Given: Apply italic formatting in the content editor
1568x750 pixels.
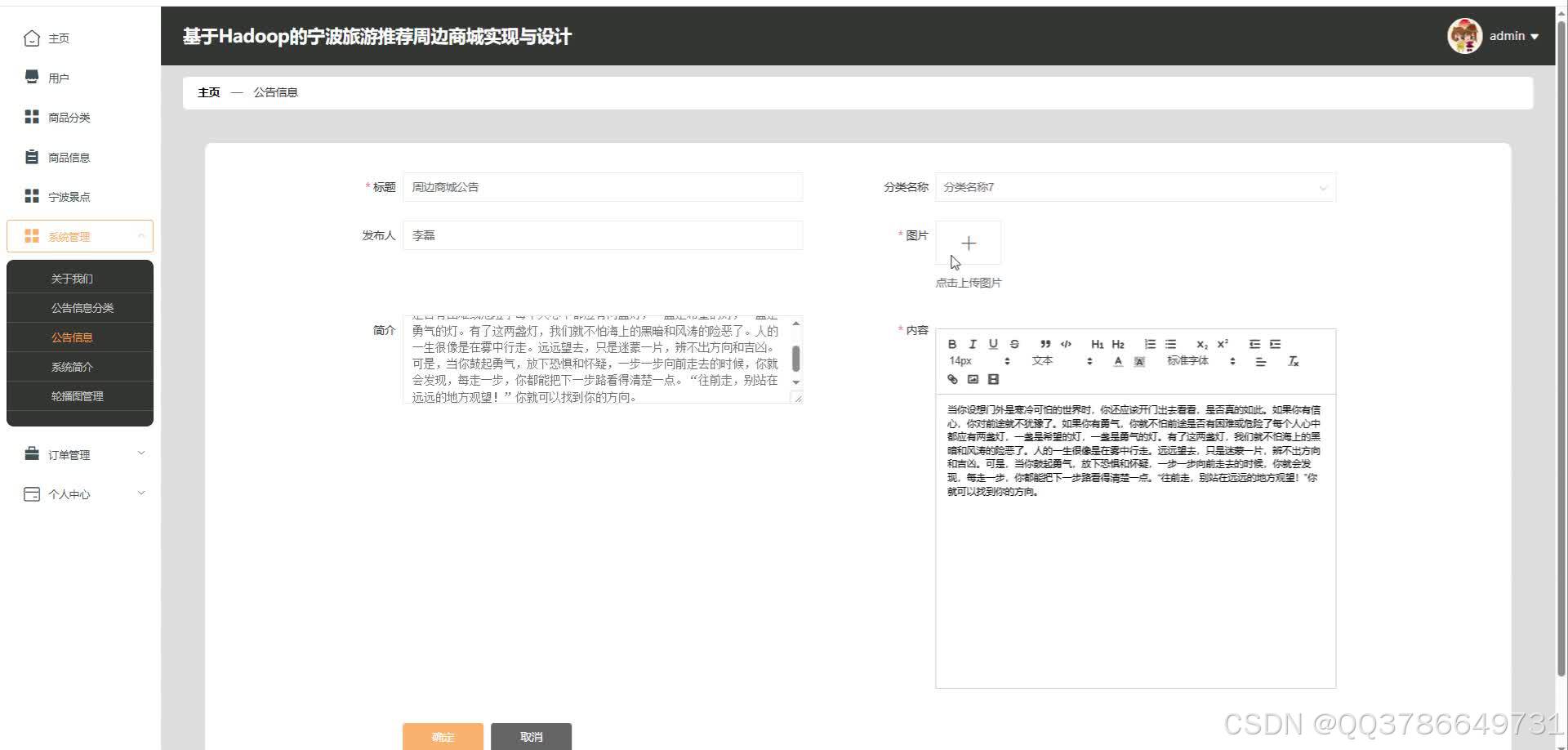Looking at the screenshot, I should tap(972, 345).
